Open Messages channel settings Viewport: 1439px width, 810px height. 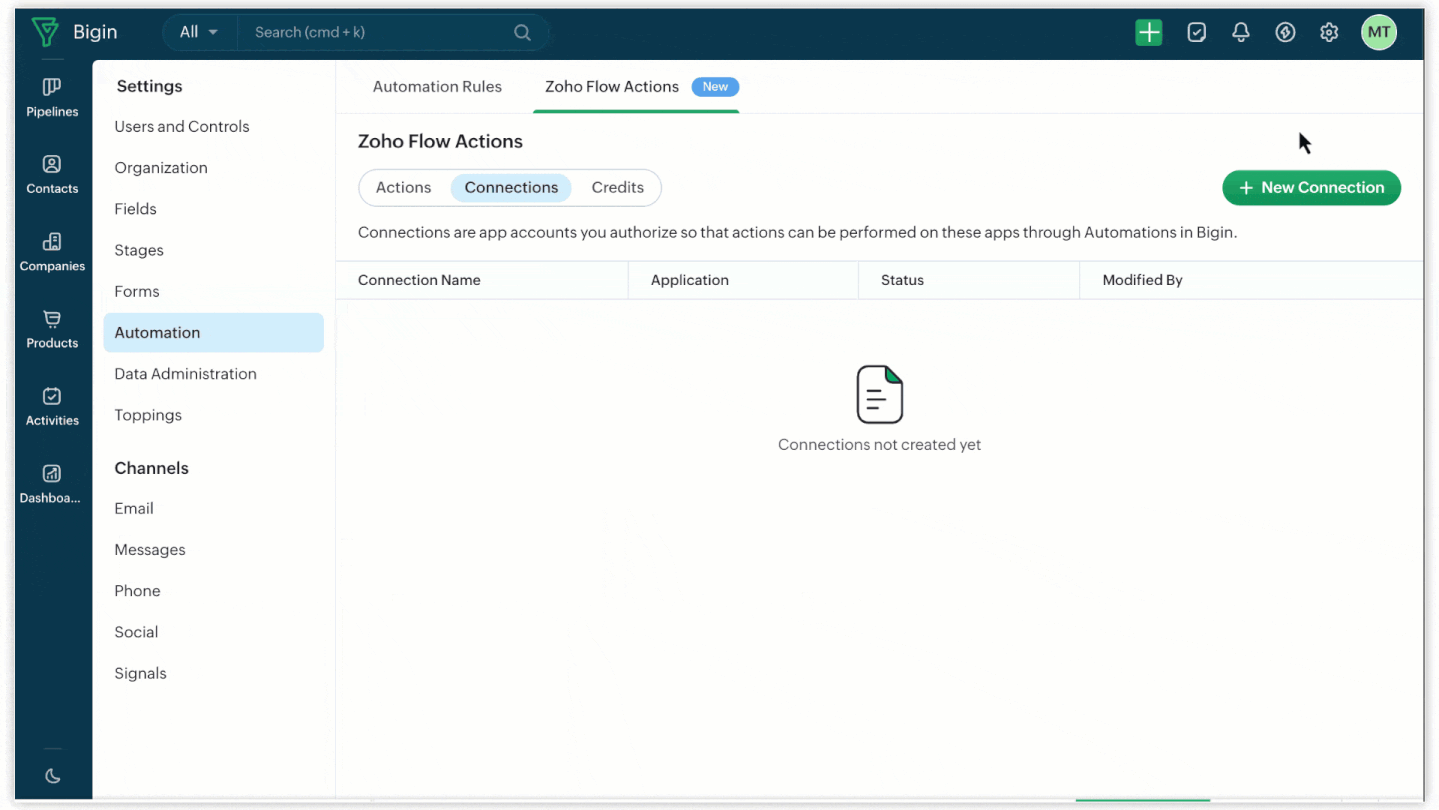tap(150, 549)
